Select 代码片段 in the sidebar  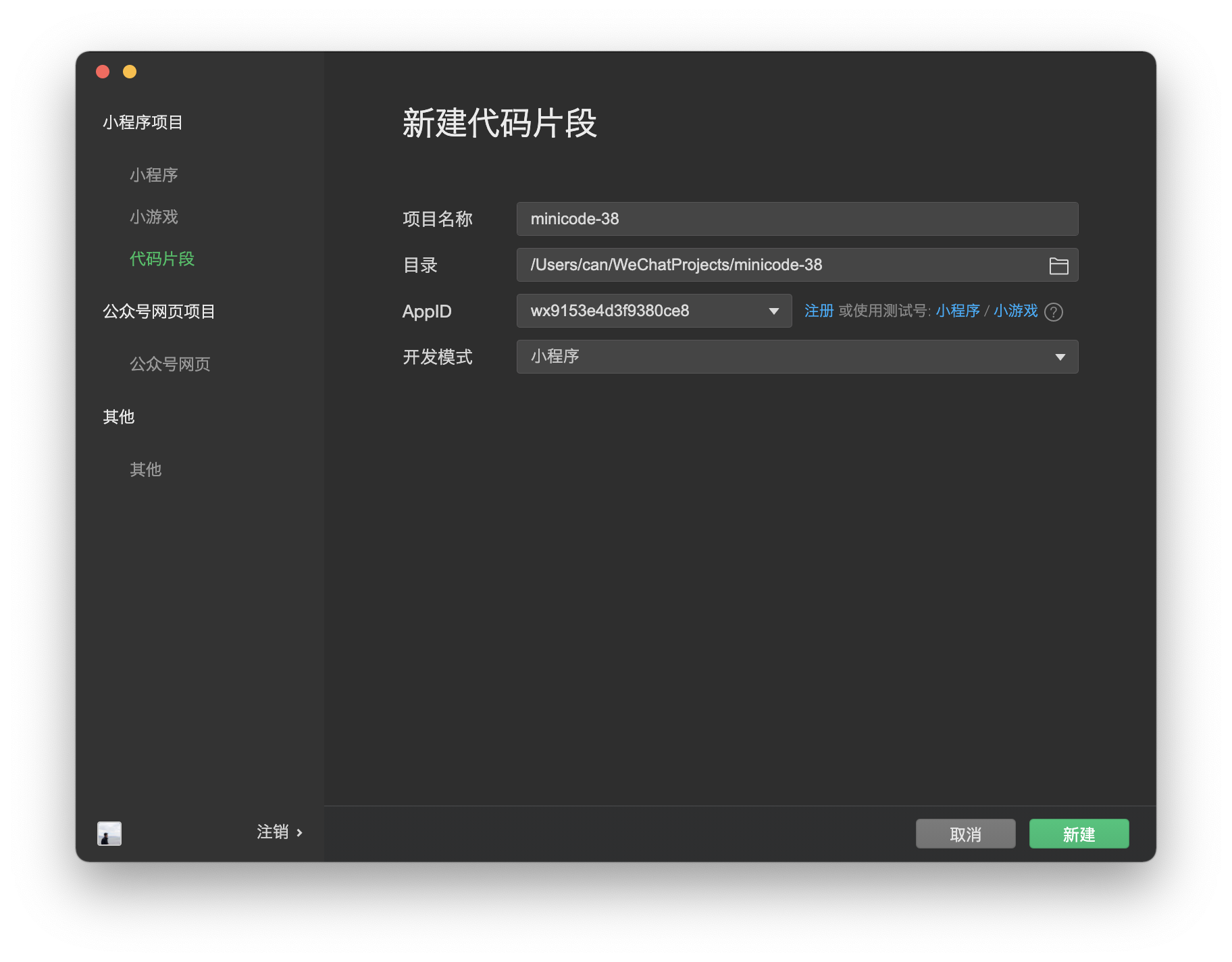pyautogui.click(x=162, y=259)
